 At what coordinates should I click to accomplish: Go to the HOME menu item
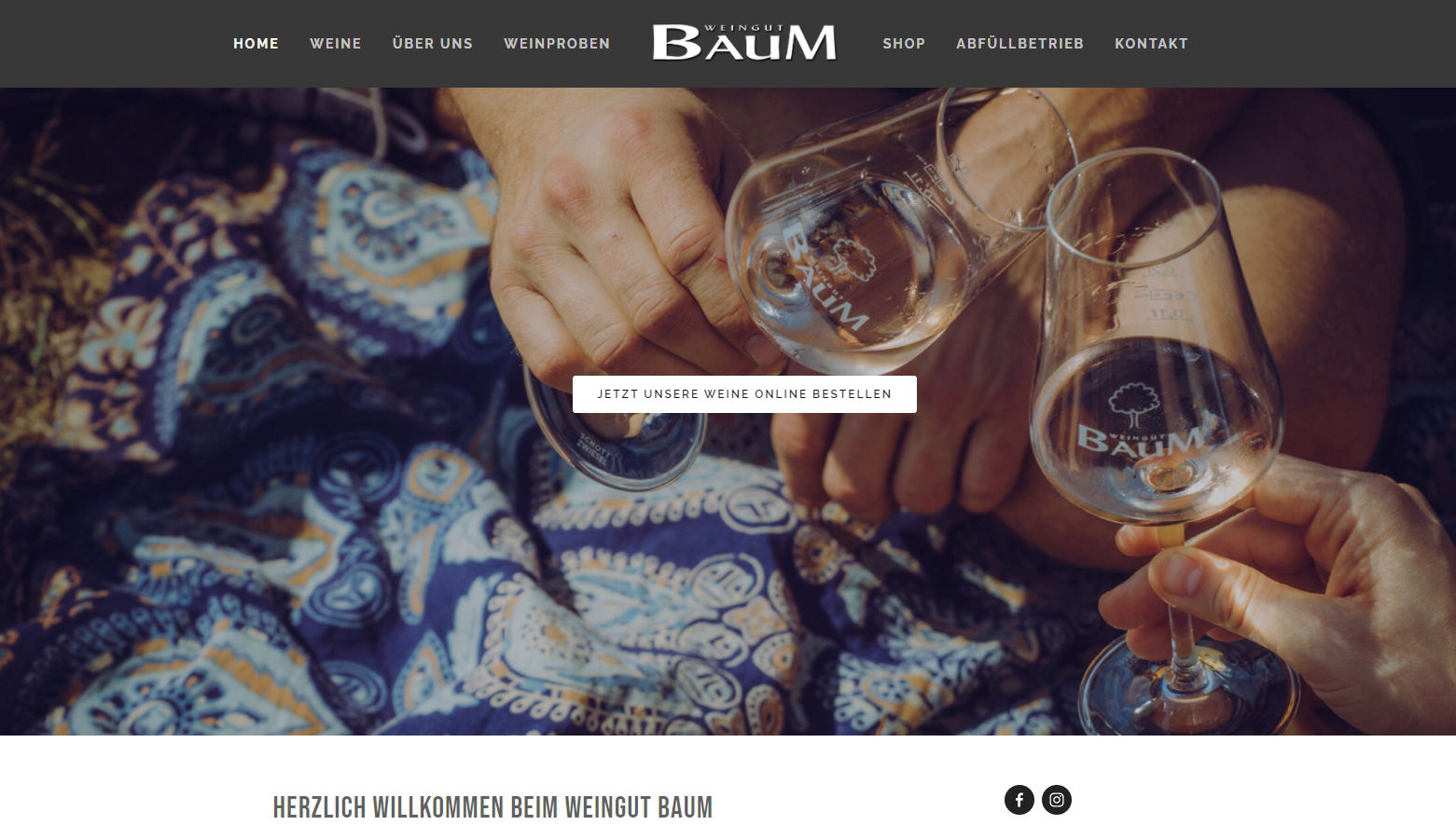pyautogui.click(x=256, y=44)
